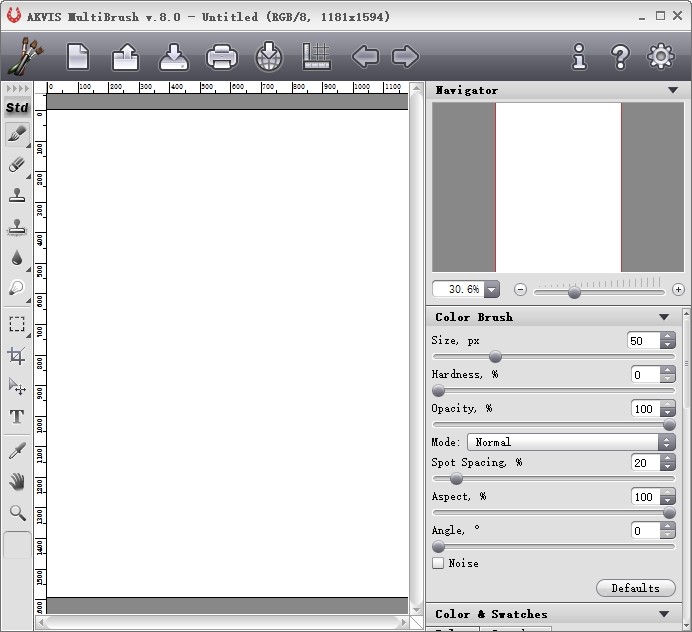Image resolution: width=692 pixels, height=632 pixels.
Task: Click the Size px slider handle
Action: click(495, 356)
